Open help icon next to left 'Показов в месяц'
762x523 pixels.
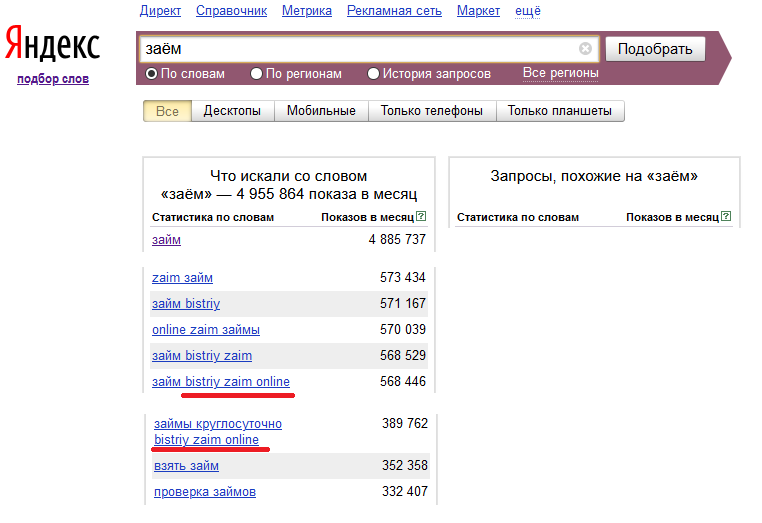coord(421,216)
